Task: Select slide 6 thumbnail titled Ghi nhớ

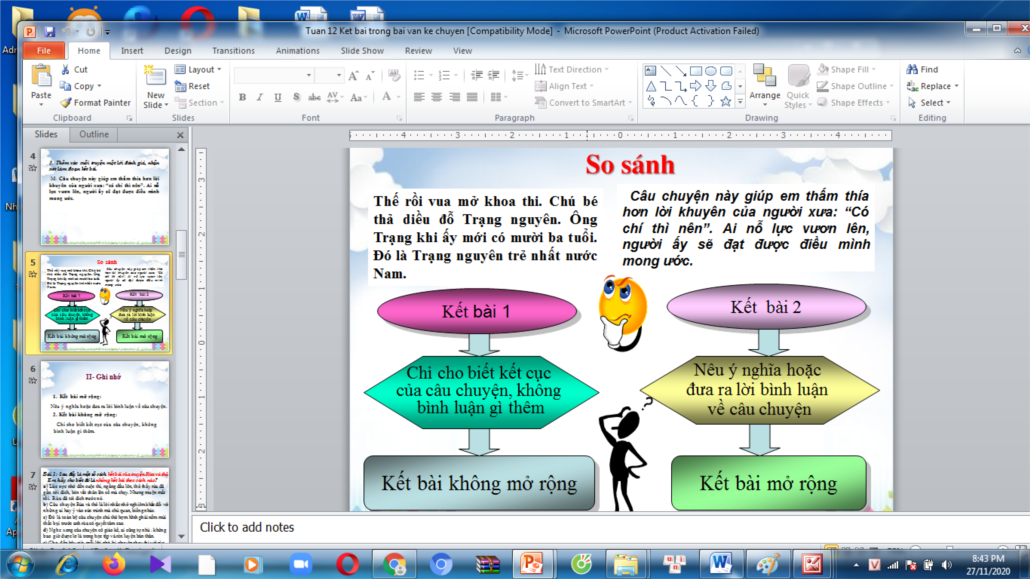Action: 104,408
